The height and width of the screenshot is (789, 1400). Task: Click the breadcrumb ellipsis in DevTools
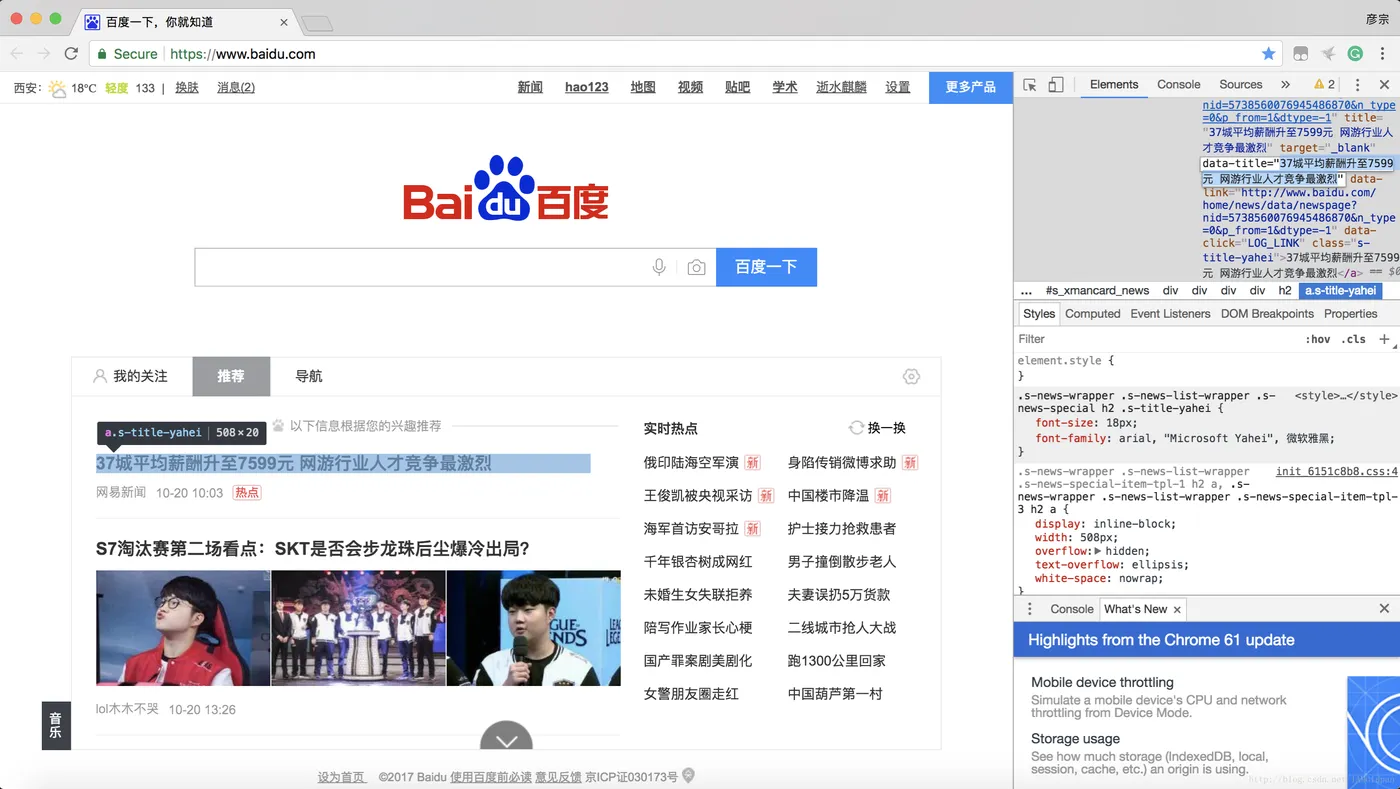pos(1026,291)
